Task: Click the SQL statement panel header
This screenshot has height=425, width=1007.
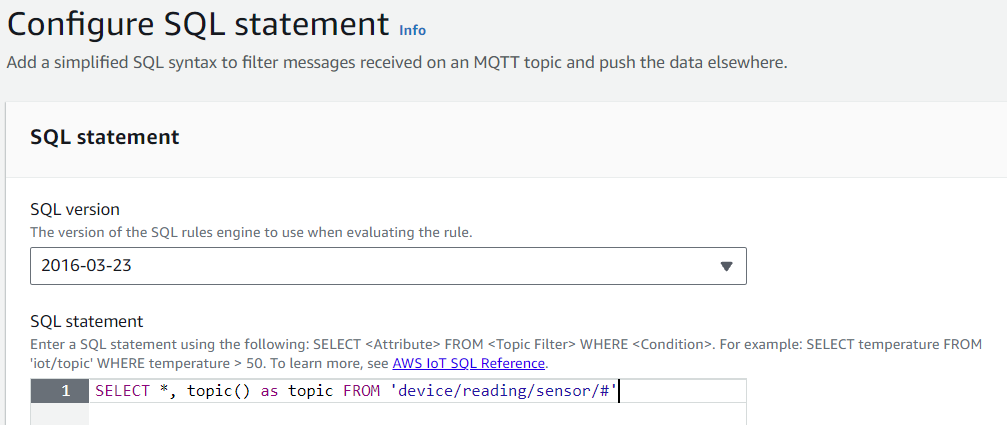Action: (x=105, y=137)
